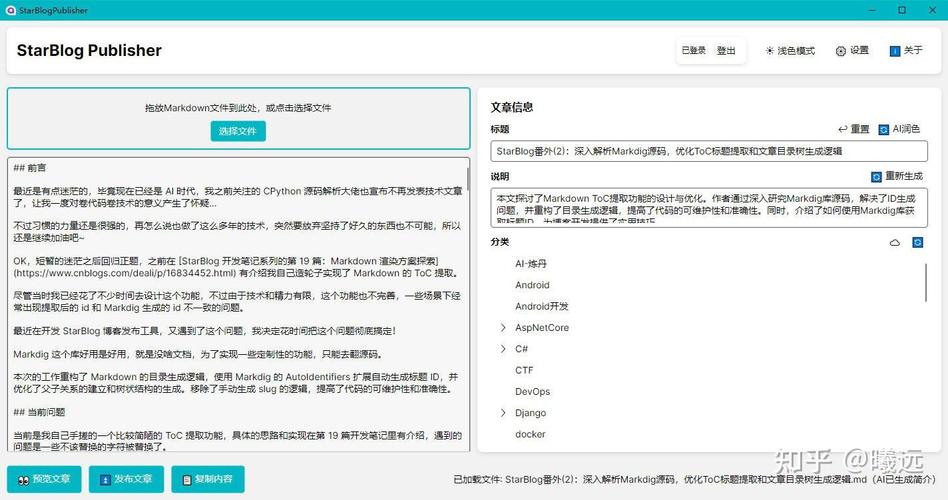Click the StarBlogPublisher app icon in title bar
Viewport: 948px width, 500px height.
point(10,10)
